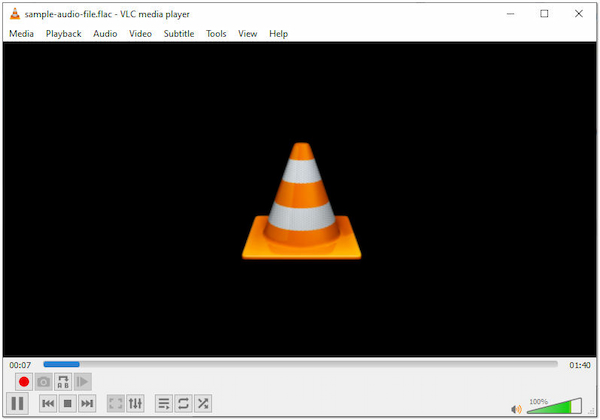Toggle the A-B loop button

pyautogui.click(x=63, y=382)
